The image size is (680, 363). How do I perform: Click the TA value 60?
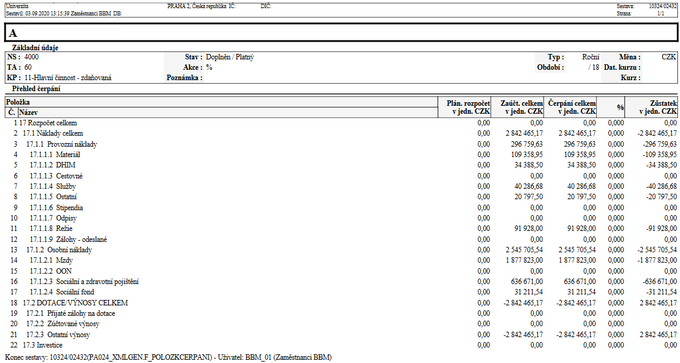tap(28, 67)
